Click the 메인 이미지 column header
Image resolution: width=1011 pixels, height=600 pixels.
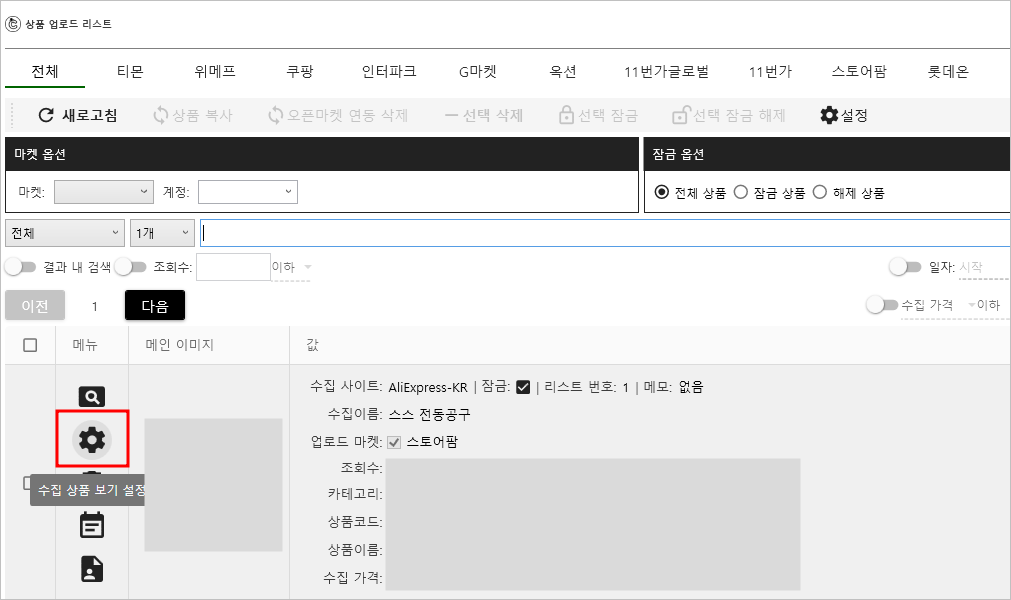coord(179,345)
